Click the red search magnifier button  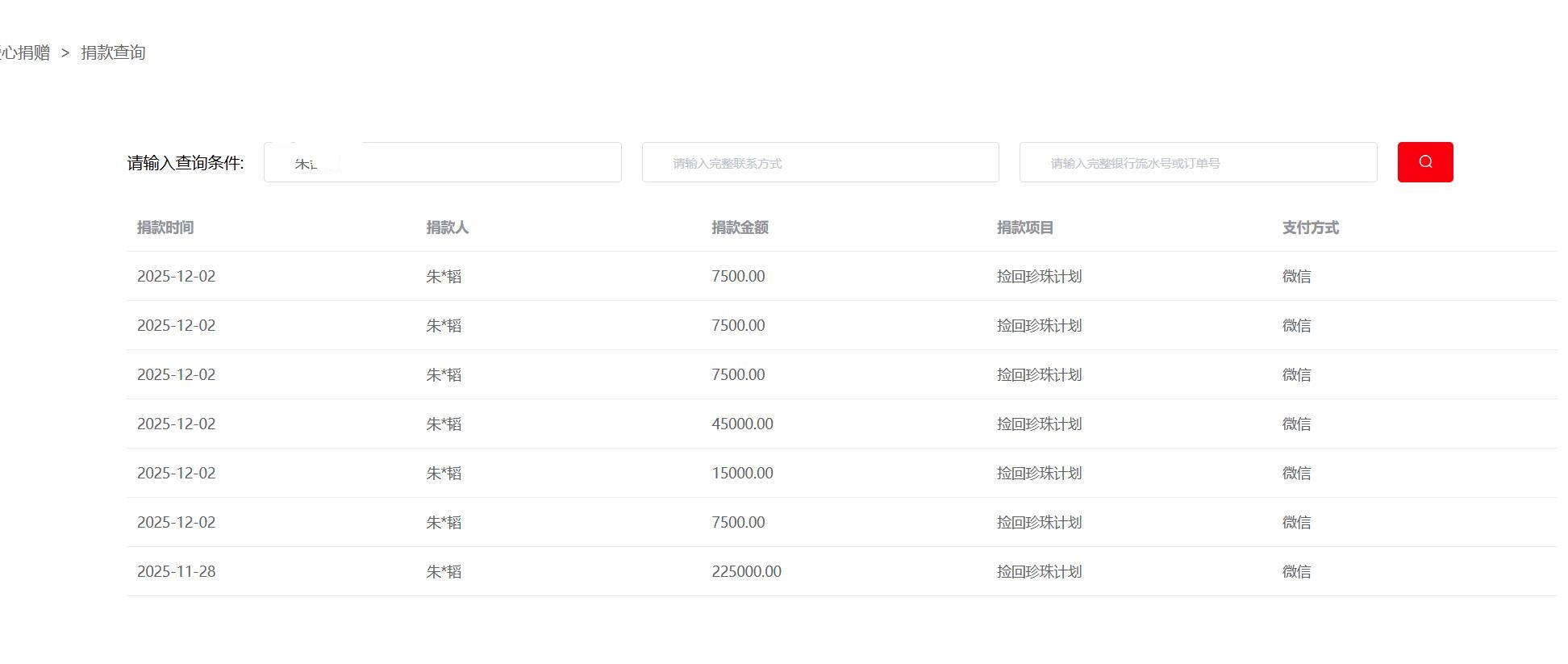coord(1424,162)
